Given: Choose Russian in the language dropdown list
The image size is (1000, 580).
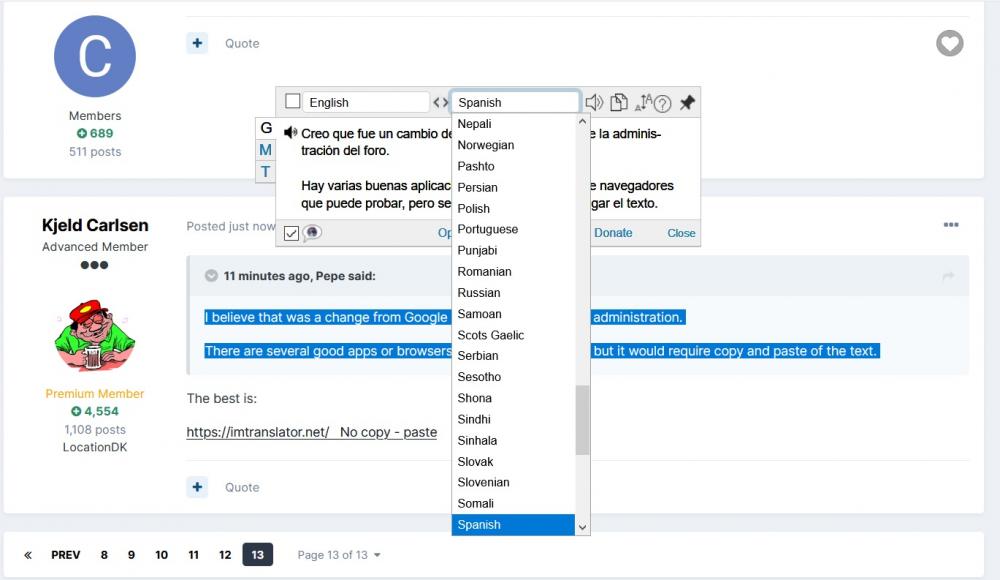Looking at the screenshot, I should coord(479,292).
